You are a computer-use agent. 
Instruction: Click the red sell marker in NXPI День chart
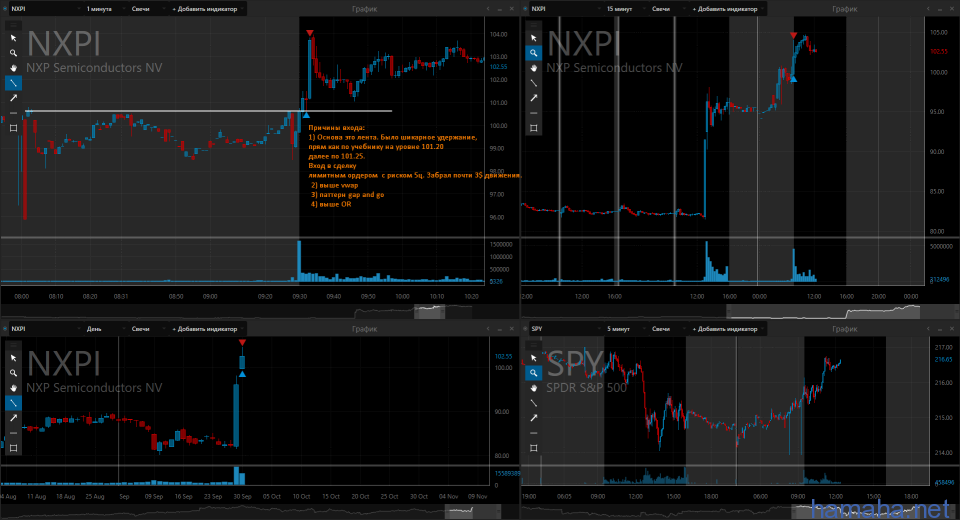[x=242, y=342]
